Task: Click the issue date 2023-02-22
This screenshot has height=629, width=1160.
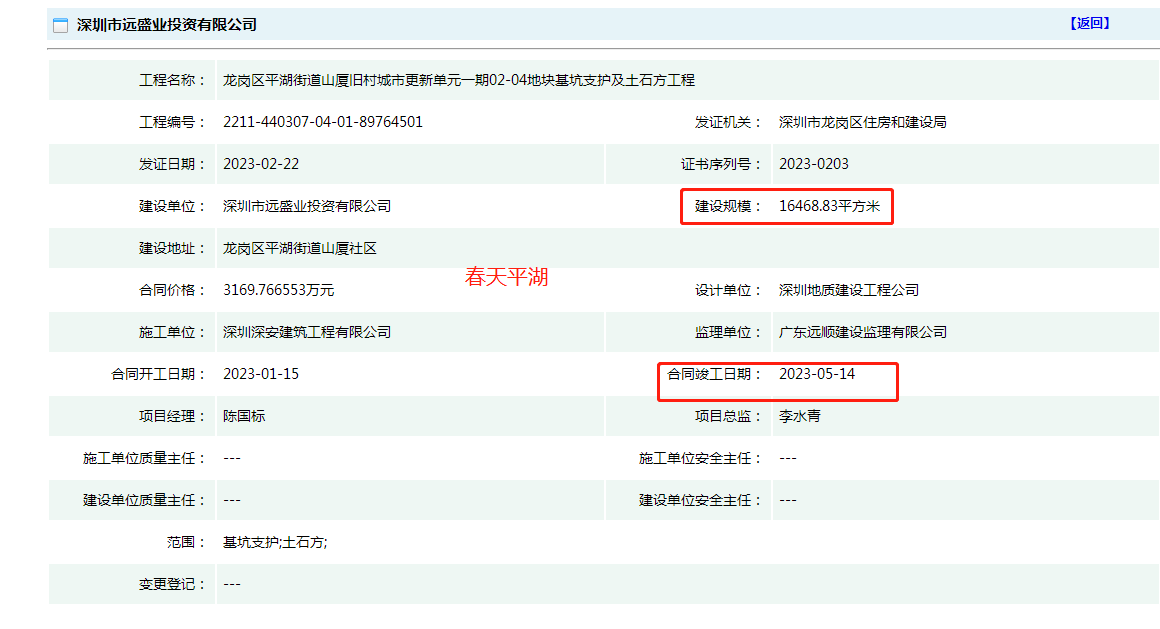Action: (x=261, y=164)
